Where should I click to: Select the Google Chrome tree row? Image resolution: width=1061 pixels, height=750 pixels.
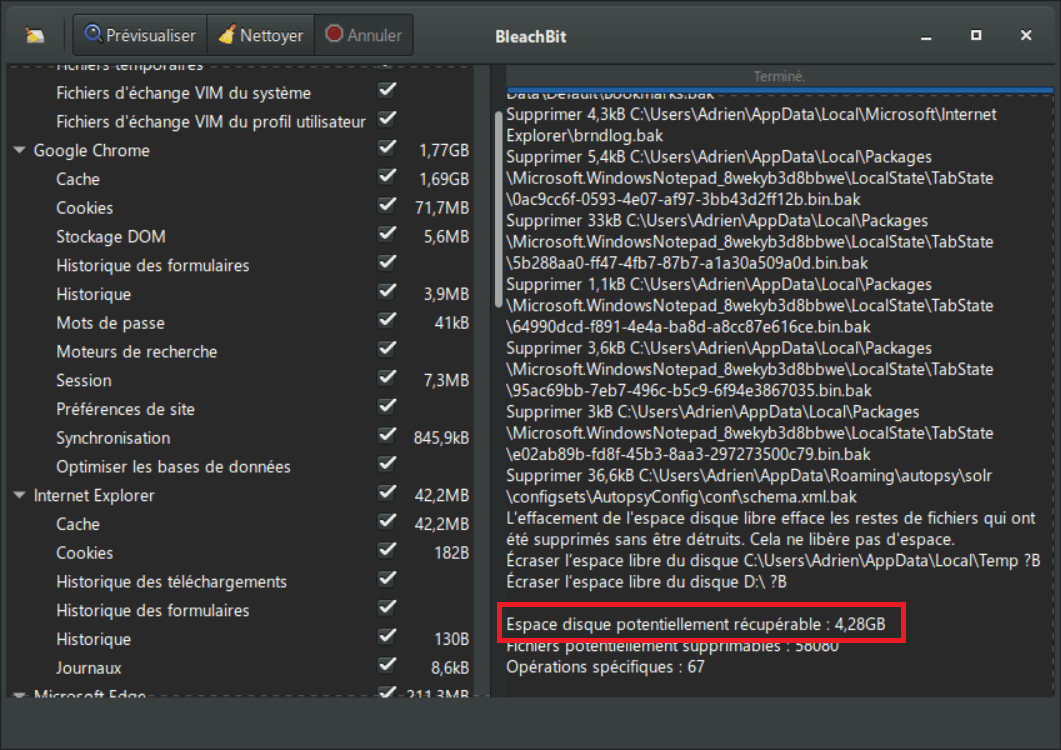(241, 150)
